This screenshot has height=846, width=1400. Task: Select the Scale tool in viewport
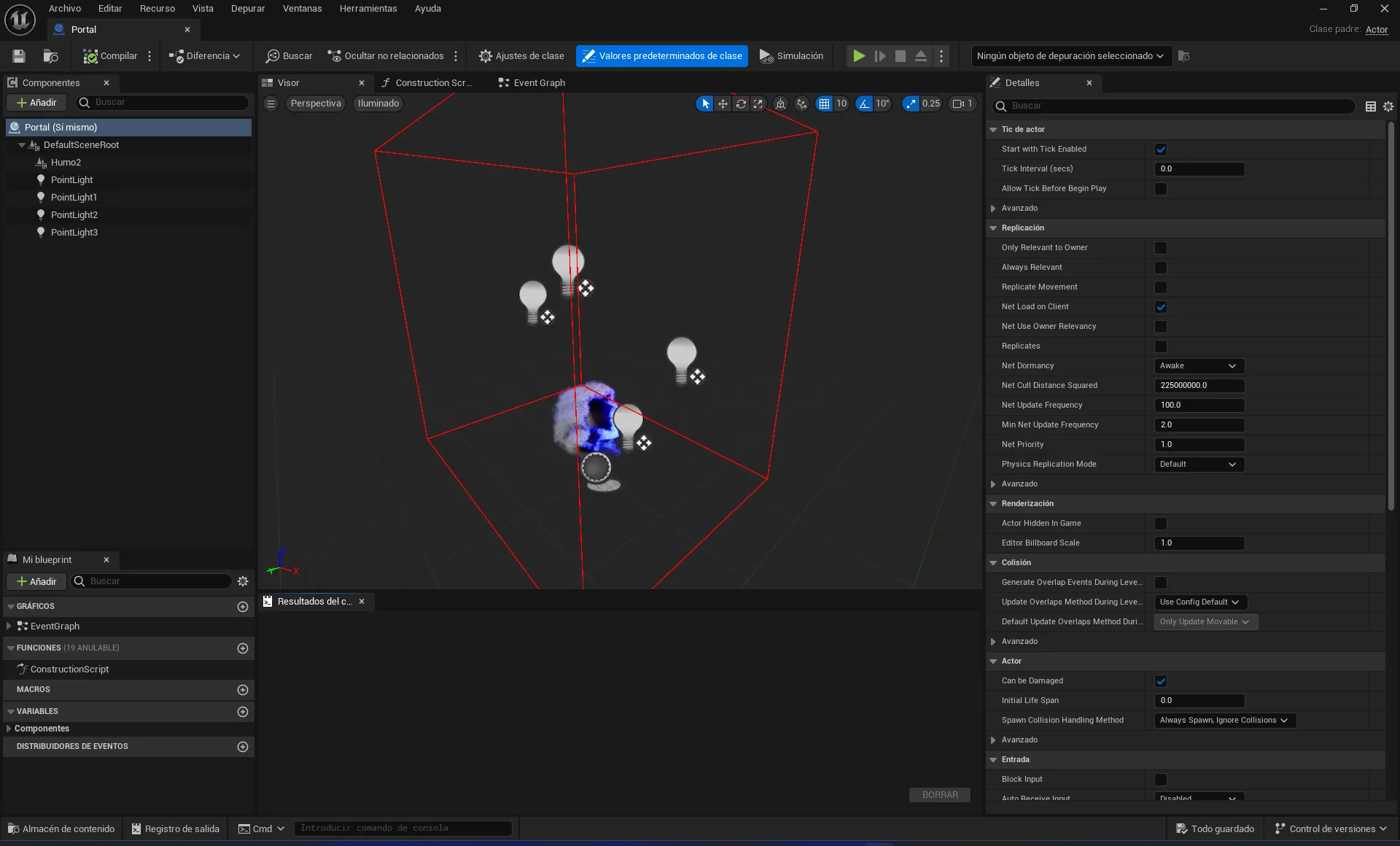758,104
